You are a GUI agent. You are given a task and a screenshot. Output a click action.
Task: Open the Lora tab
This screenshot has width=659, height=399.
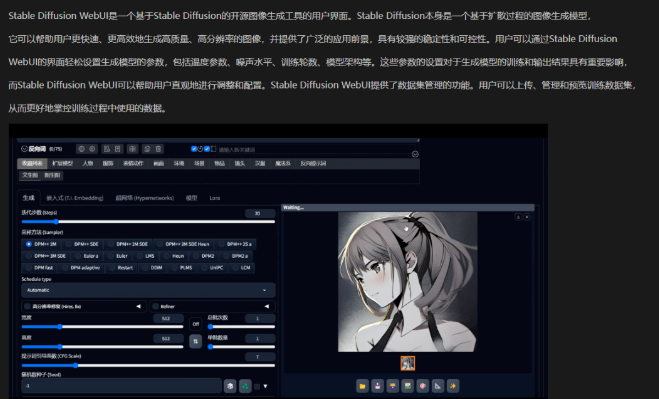tap(215, 198)
